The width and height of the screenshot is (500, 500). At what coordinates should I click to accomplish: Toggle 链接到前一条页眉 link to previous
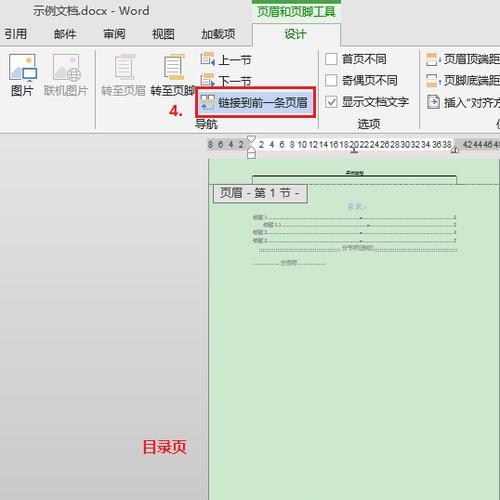pos(256,102)
